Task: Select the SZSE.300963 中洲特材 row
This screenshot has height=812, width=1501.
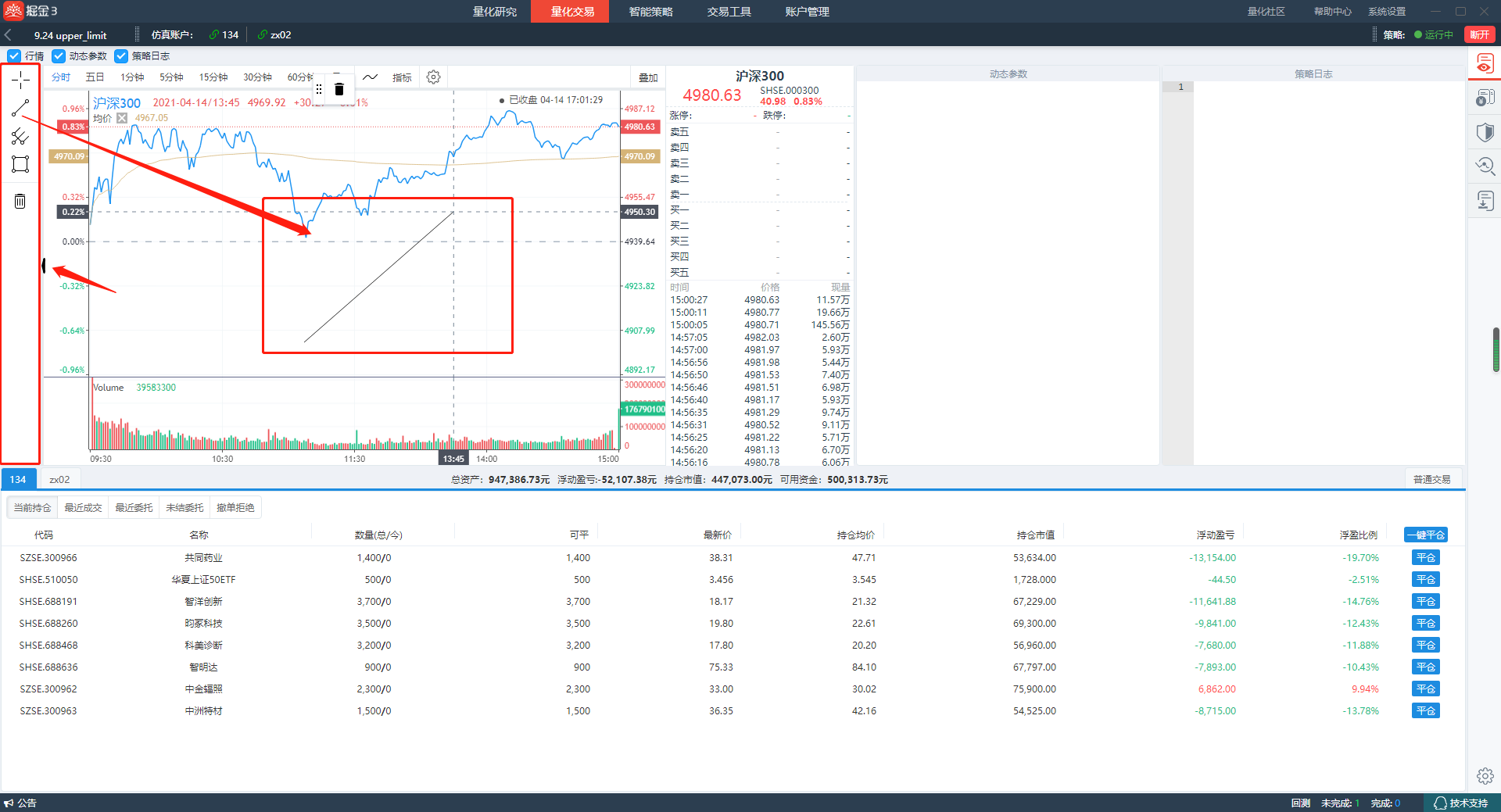Action: [733, 711]
